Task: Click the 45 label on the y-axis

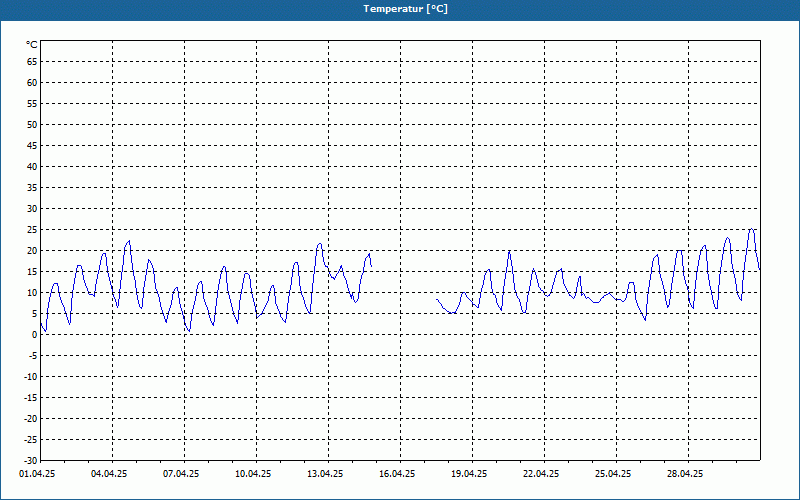Action: coord(32,146)
